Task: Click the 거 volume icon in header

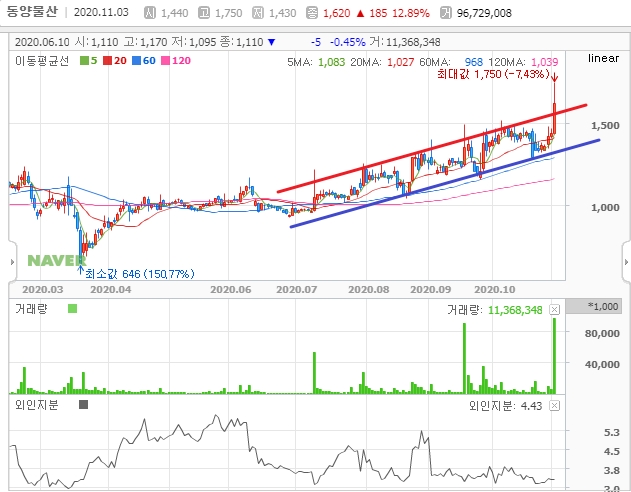Action: pyautogui.click(x=445, y=13)
